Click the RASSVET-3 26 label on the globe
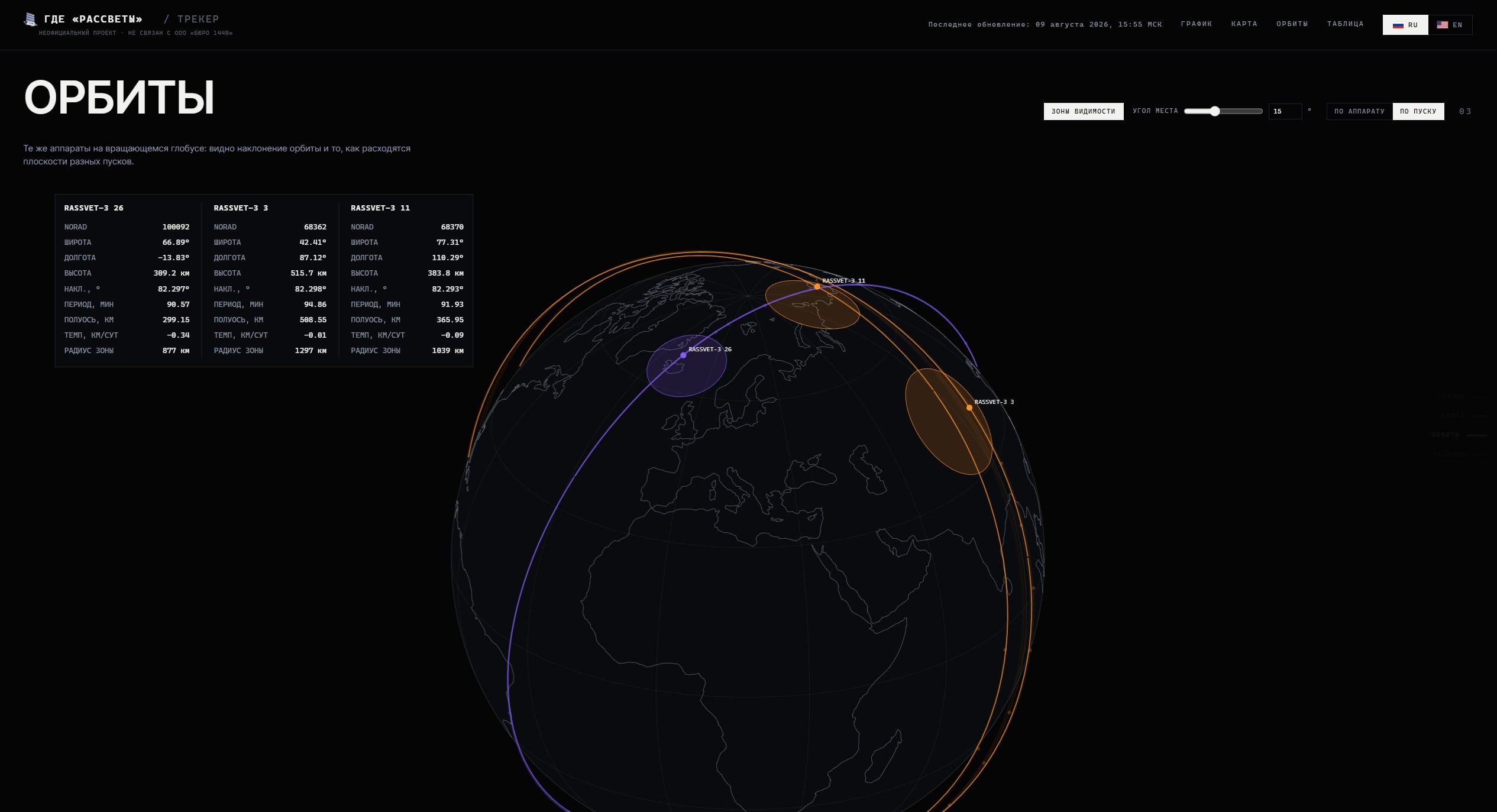Image resolution: width=1497 pixels, height=812 pixels. tap(710, 350)
